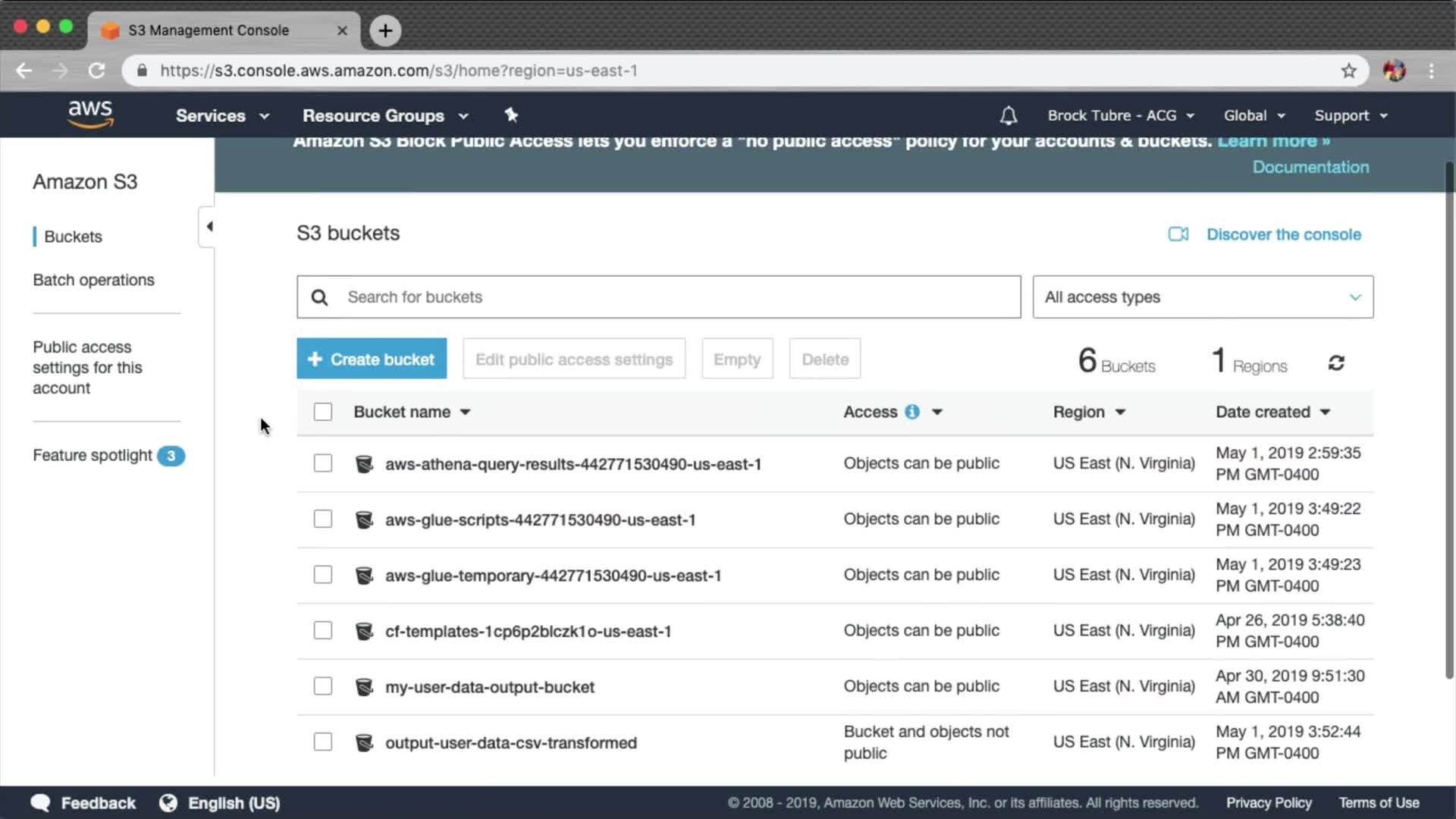The image size is (1456, 819).
Task: Bookmark the page with the star icon
Action: [x=1348, y=71]
